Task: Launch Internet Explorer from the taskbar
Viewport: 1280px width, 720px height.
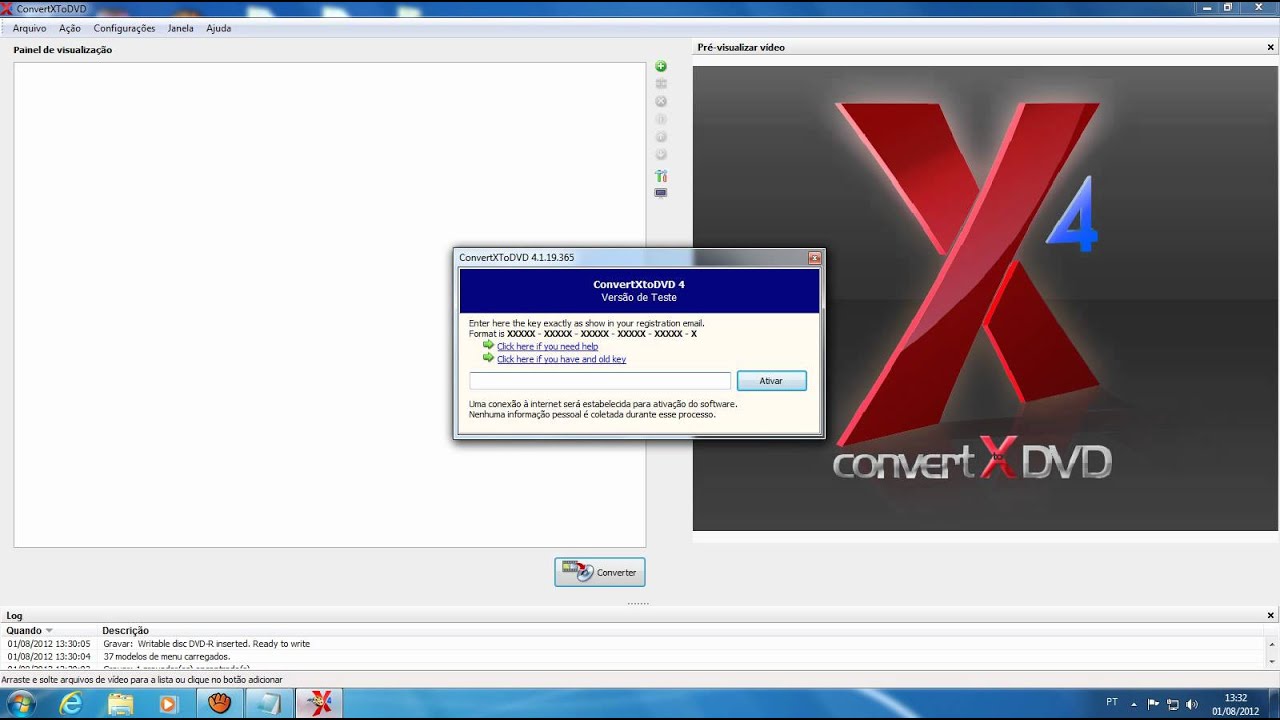Action: tap(71, 704)
